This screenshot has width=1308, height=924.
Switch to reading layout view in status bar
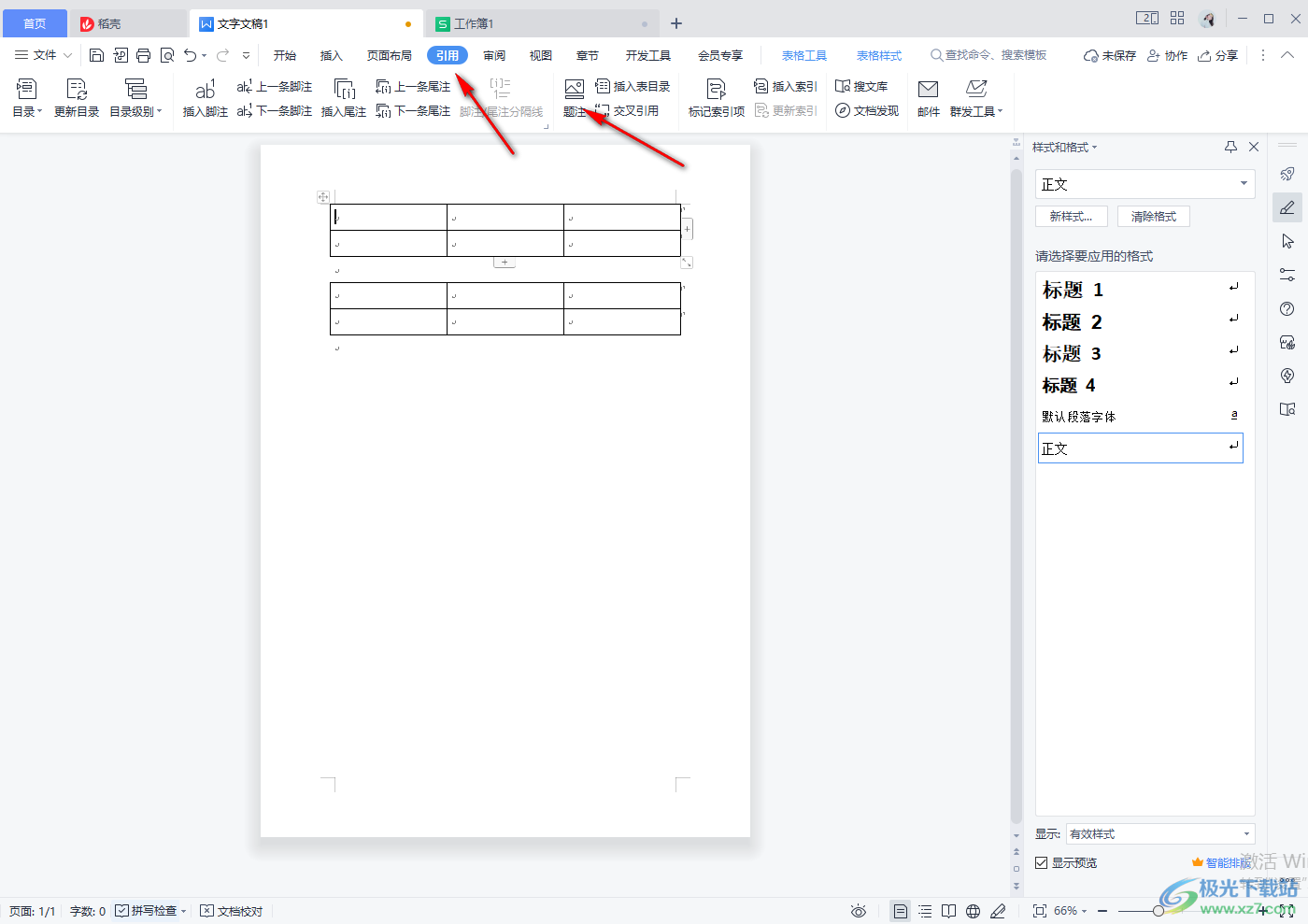(949, 911)
